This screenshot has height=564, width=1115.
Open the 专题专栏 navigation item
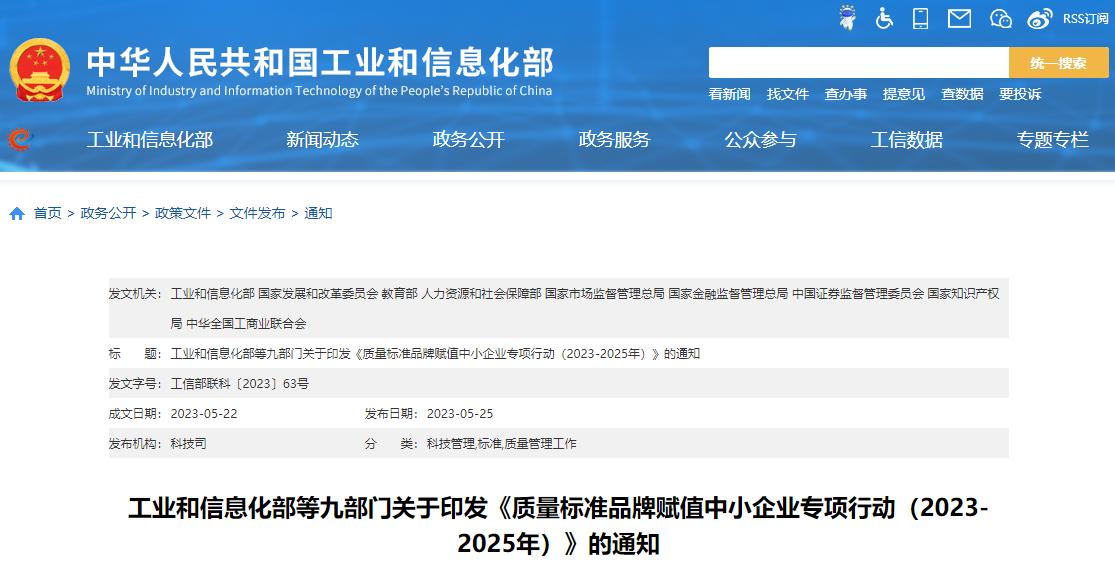(x=1052, y=140)
